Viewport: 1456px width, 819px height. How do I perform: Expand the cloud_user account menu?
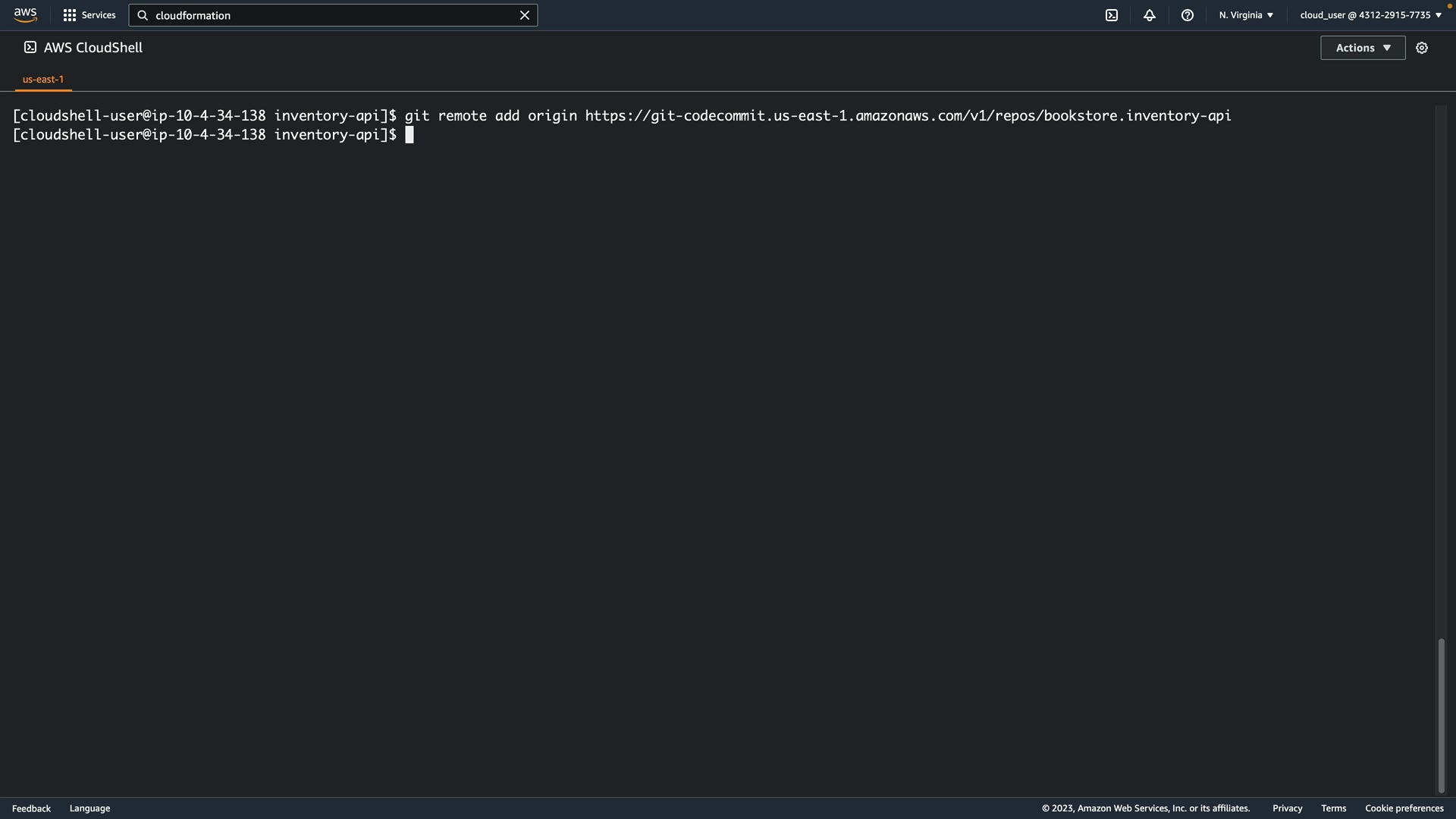[1370, 15]
